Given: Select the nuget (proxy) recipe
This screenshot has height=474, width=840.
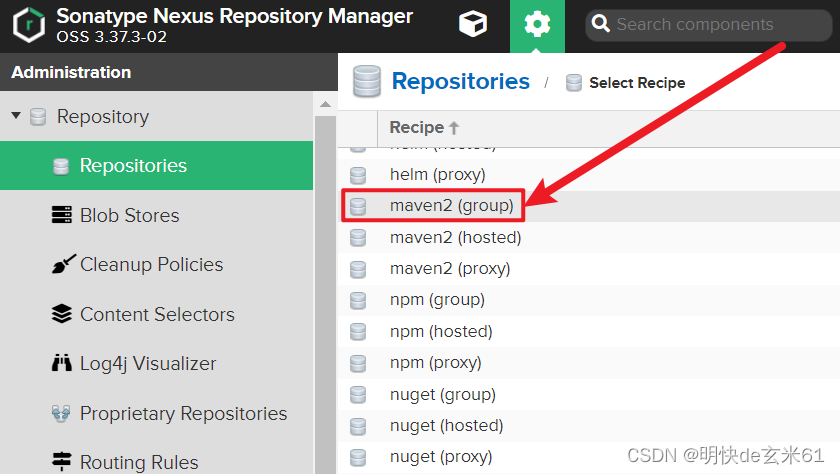Looking at the screenshot, I should pos(589,457).
